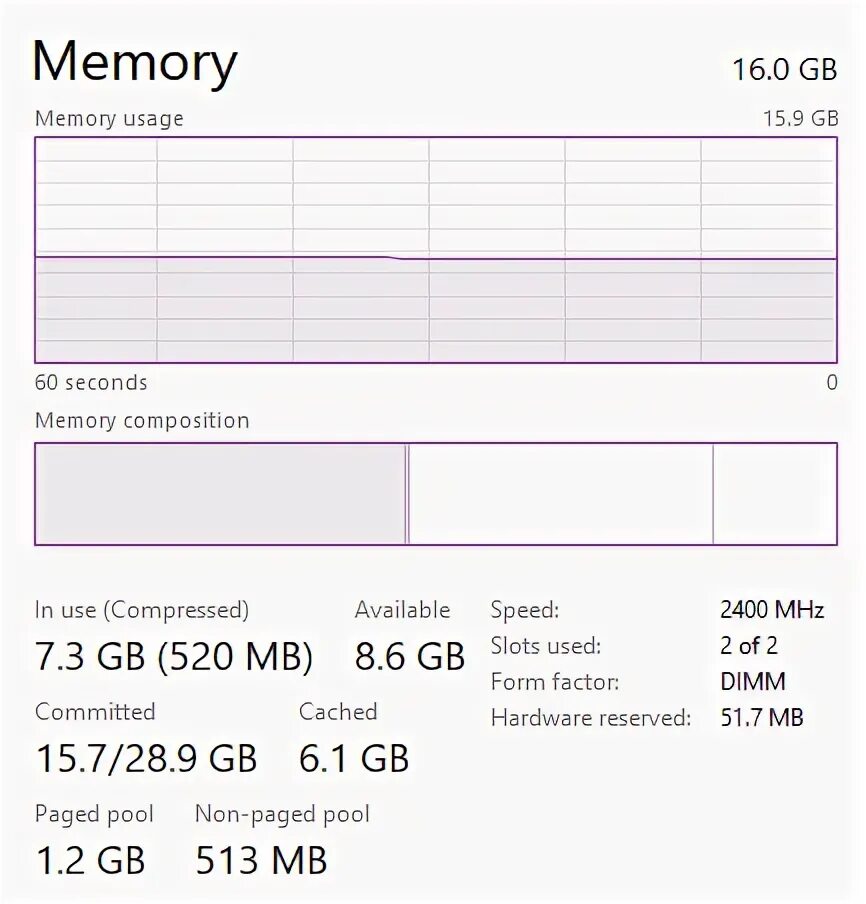Click the 8.6 GB Available value

pos(410,657)
